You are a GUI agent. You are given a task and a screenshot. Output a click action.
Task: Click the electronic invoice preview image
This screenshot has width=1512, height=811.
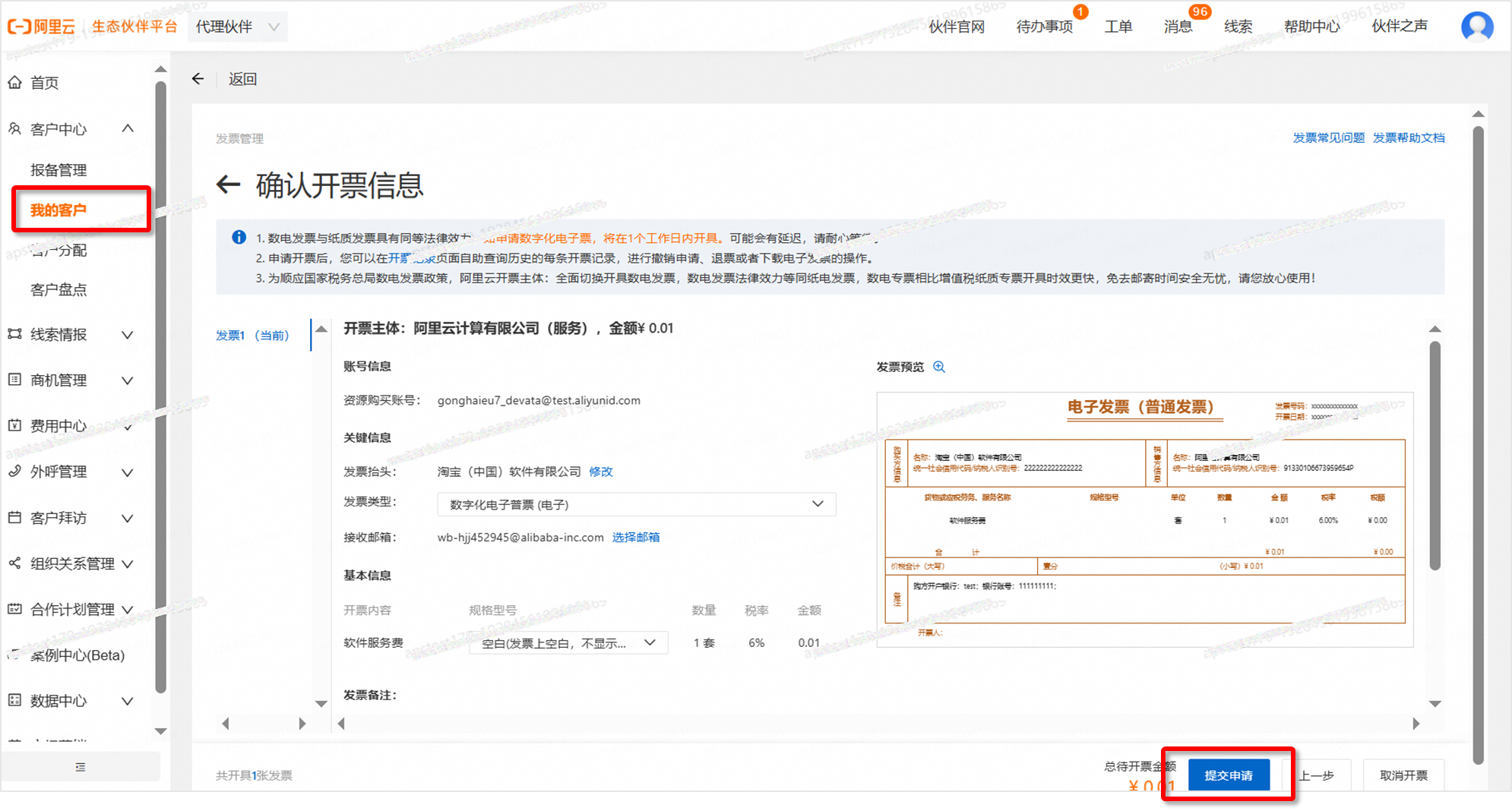[x=1144, y=519]
